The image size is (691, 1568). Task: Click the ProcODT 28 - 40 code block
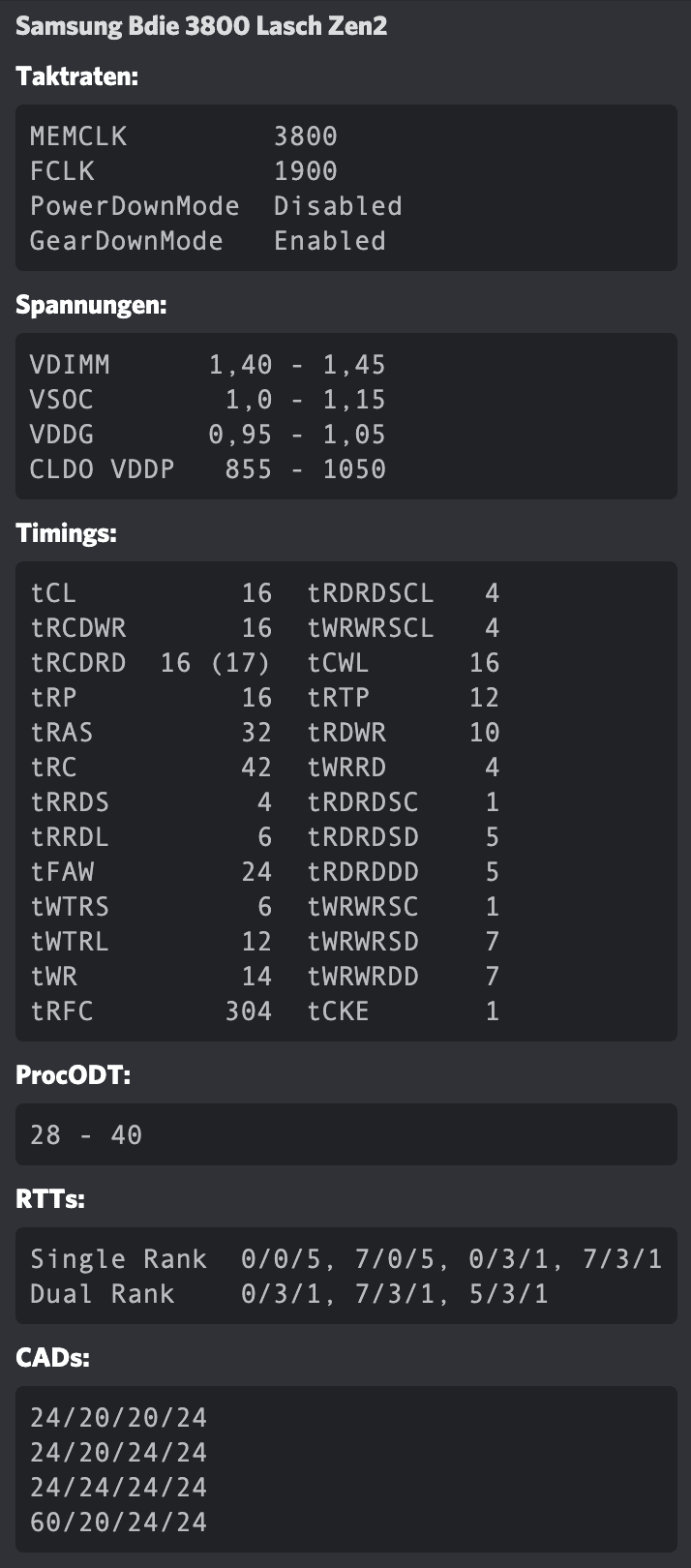(346, 1134)
